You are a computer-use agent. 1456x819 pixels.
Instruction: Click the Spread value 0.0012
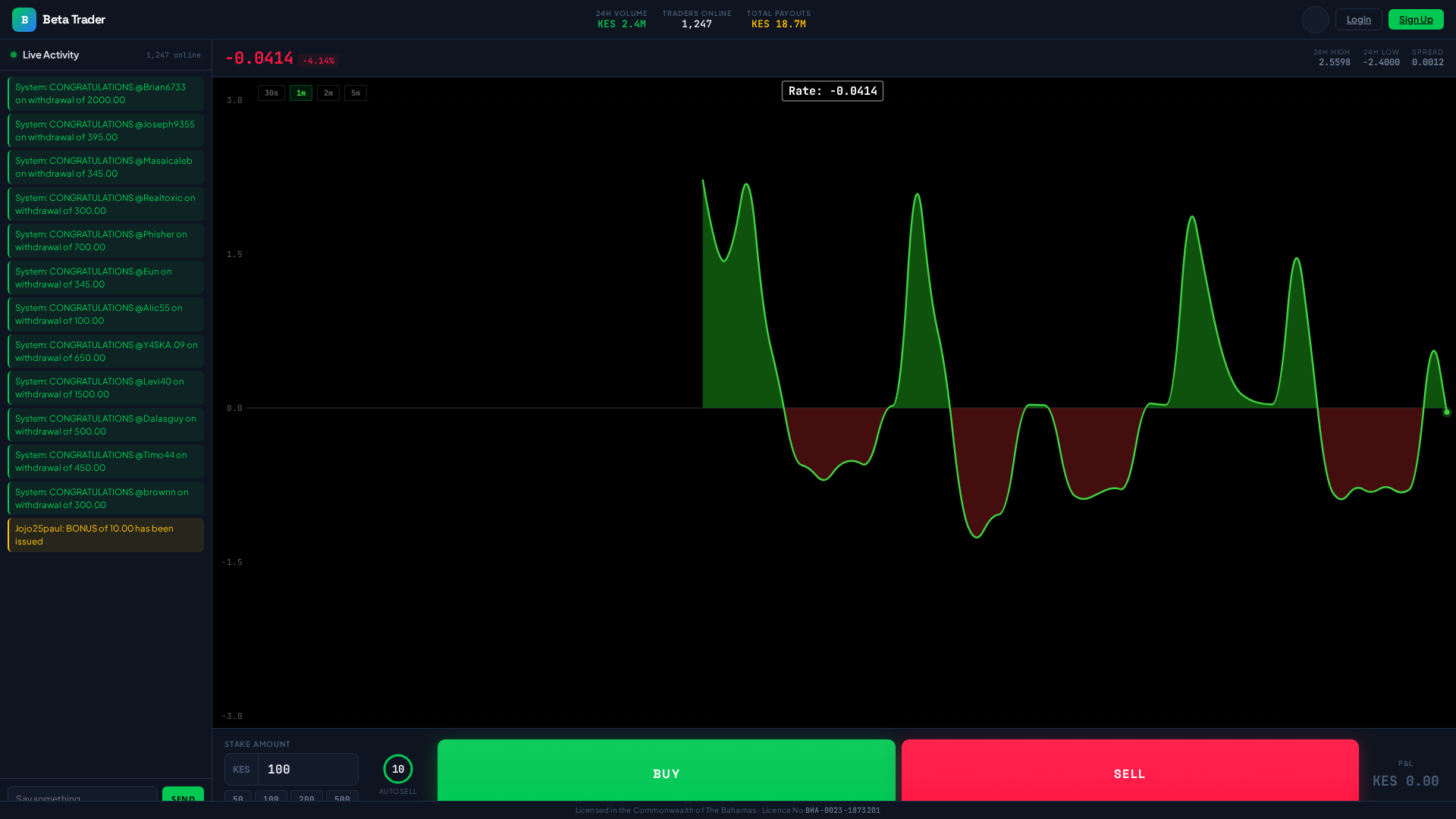click(x=1428, y=62)
